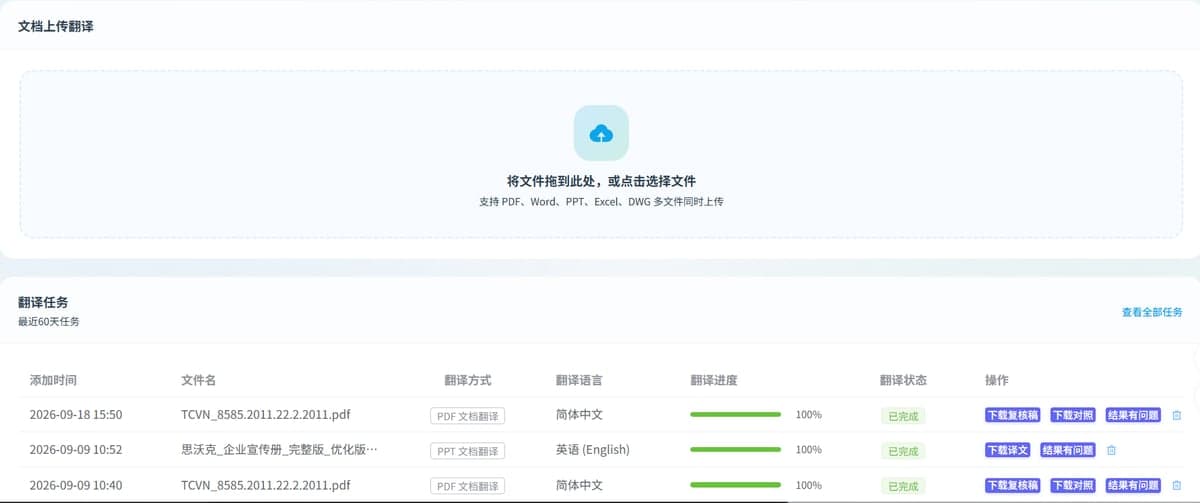Click the 100% label in the 10:40 row
Screen dimensions: 1200x503
tap(809, 485)
